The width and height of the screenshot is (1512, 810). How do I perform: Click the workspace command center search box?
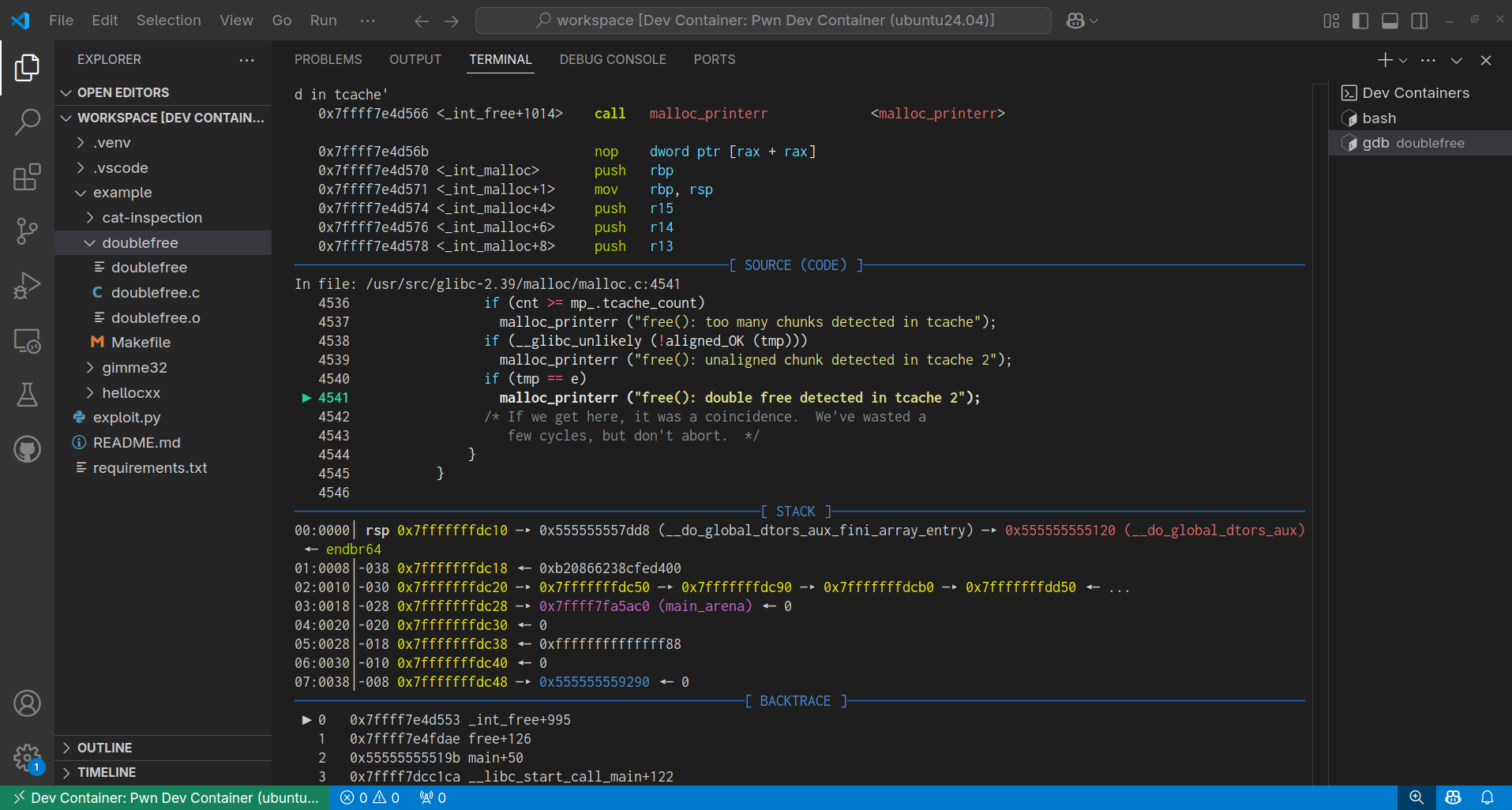(x=763, y=21)
